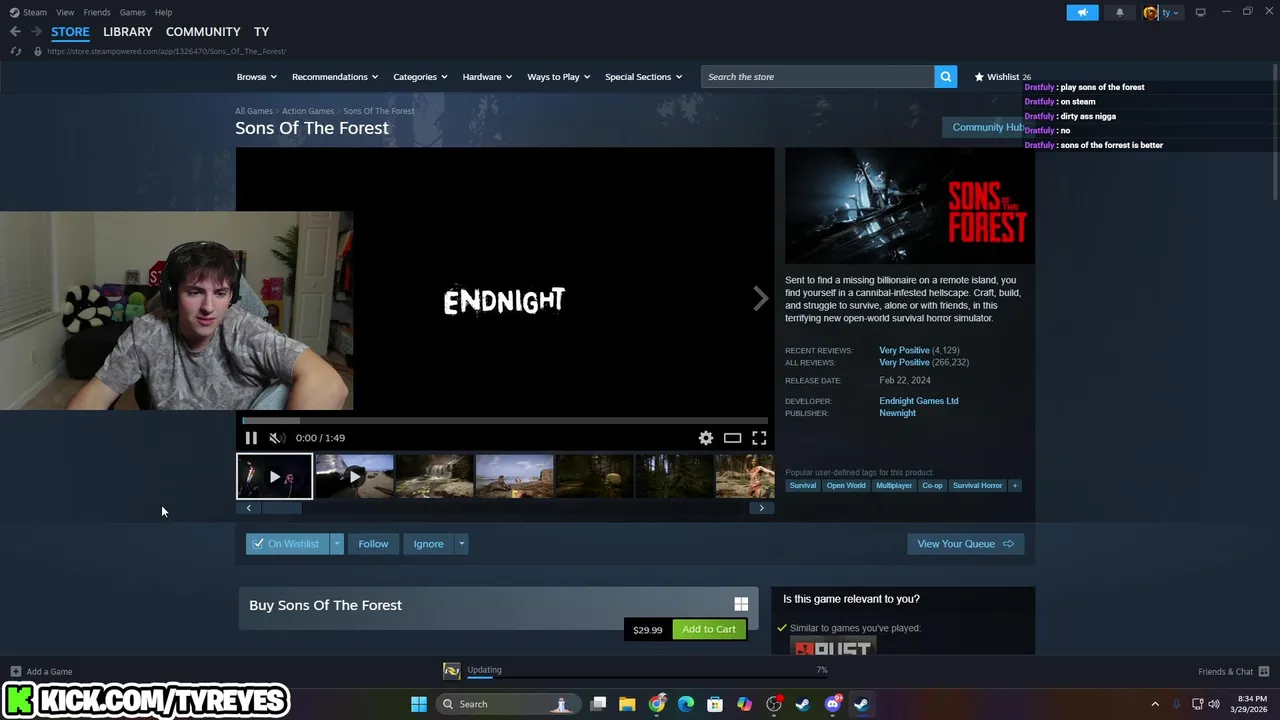Move thumbnail strip right with arrow
The image size is (1280, 720).
(761, 508)
